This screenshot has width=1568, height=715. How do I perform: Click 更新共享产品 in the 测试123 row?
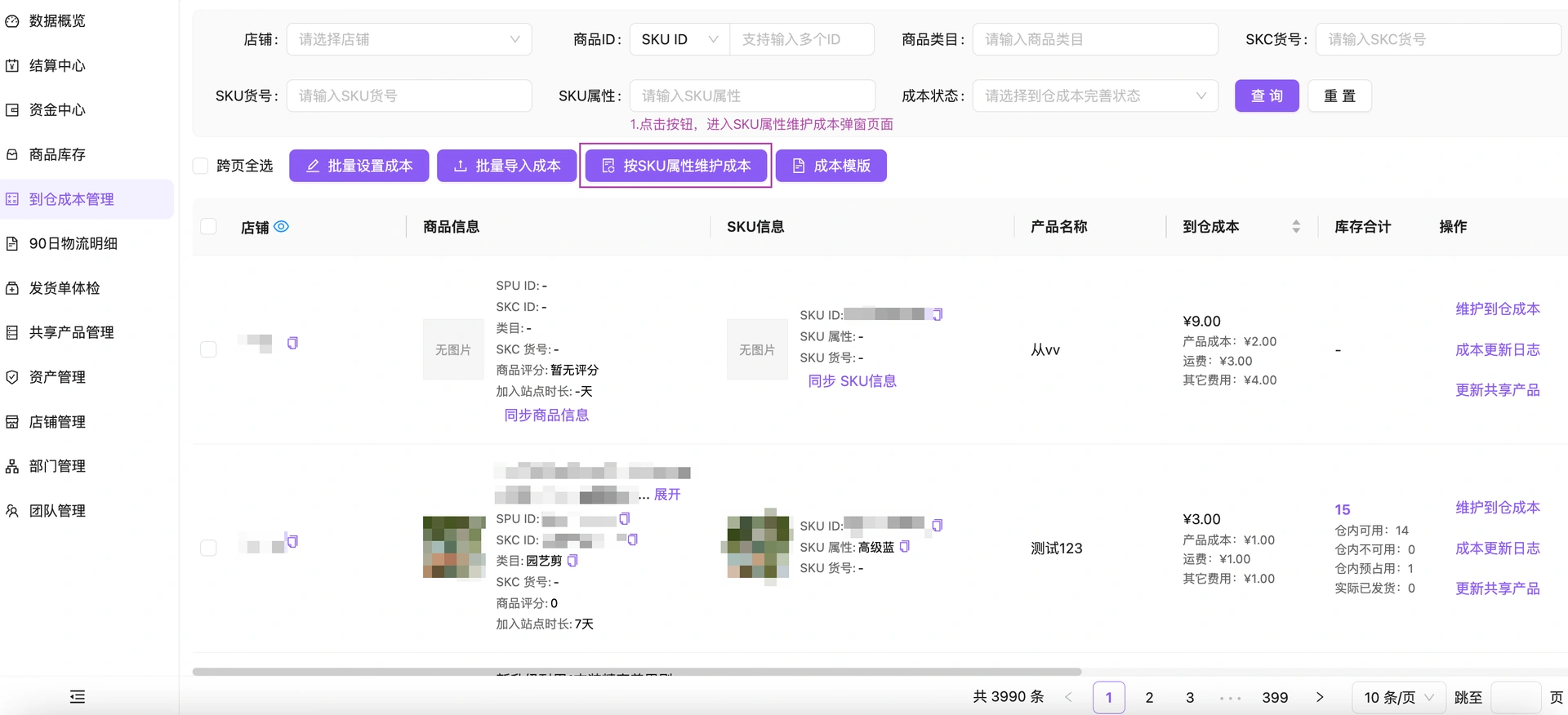click(1497, 588)
